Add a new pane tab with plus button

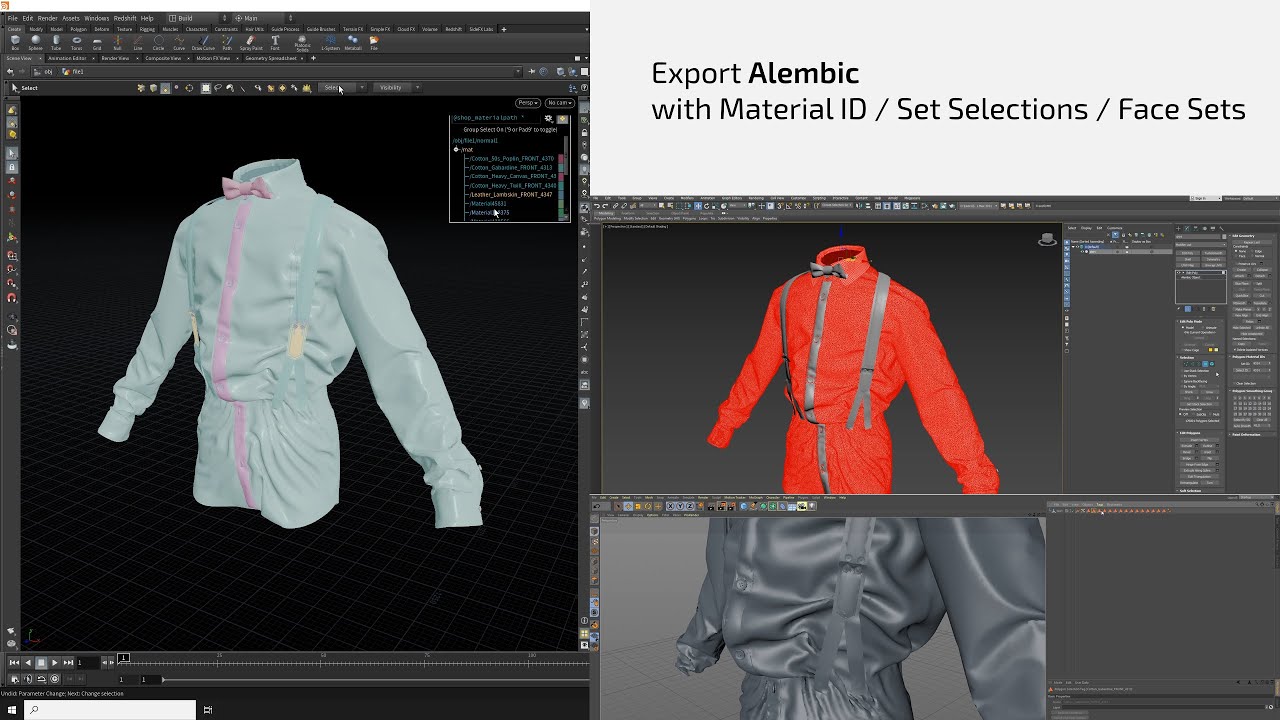313,58
